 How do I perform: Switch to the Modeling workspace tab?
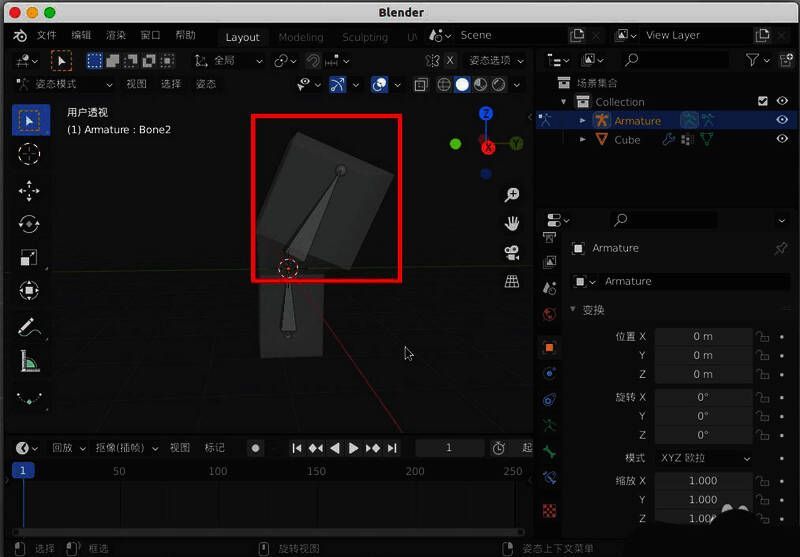click(x=300, y=37)
